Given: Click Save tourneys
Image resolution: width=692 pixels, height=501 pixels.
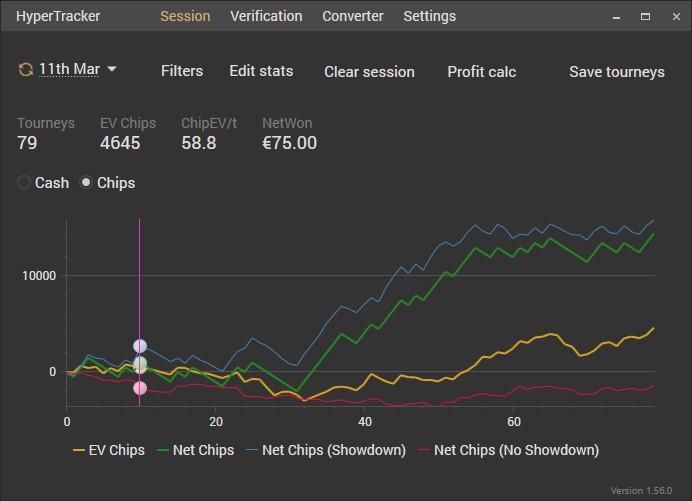Looking at the screenshot, I should coord(616,72).
